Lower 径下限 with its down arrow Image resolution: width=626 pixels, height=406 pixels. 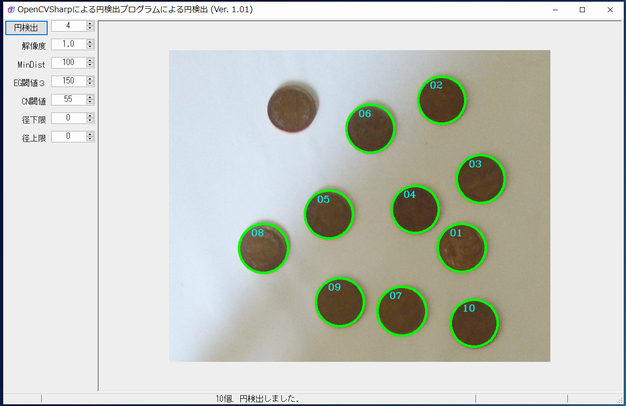90,120
